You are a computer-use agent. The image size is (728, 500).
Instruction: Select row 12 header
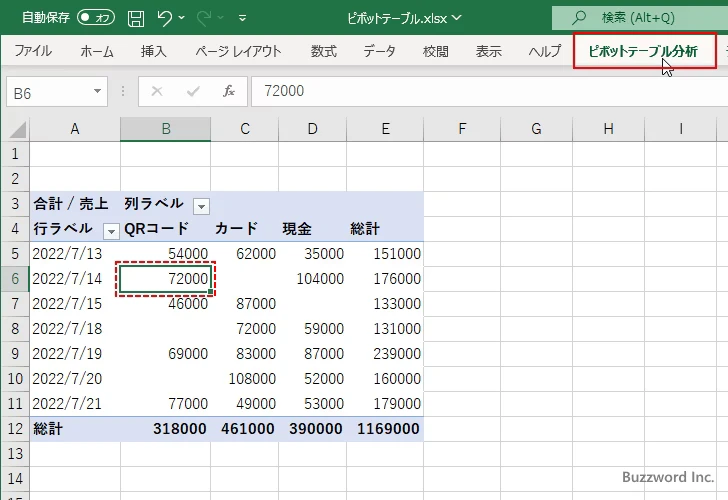click(15, 429)
